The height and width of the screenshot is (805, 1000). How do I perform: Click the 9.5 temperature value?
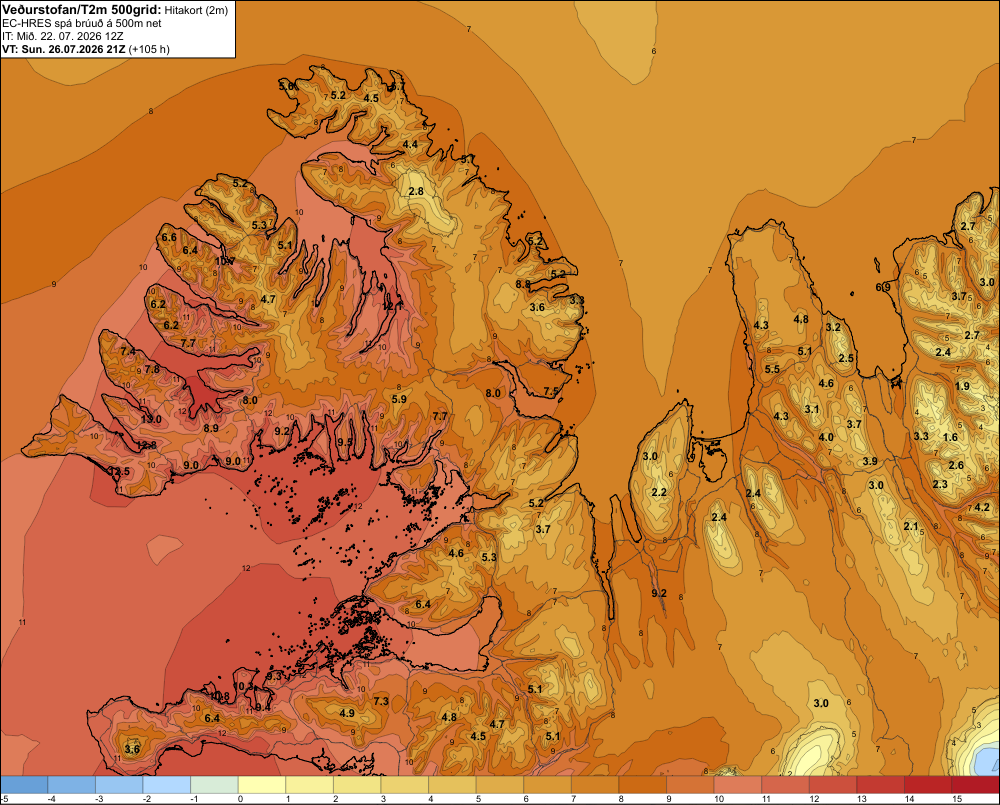(345, 442)
